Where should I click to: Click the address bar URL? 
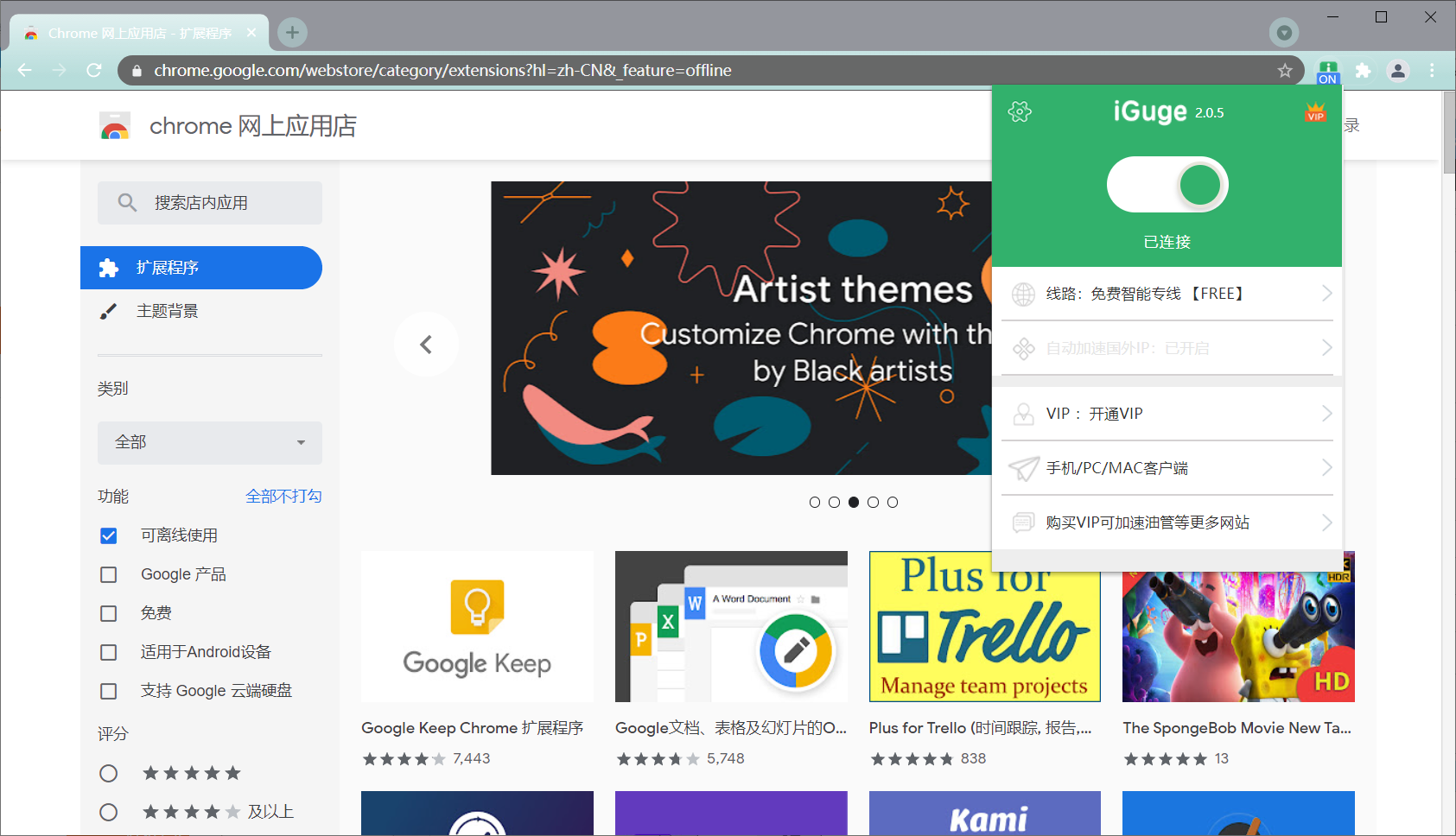tap(442, 71)
